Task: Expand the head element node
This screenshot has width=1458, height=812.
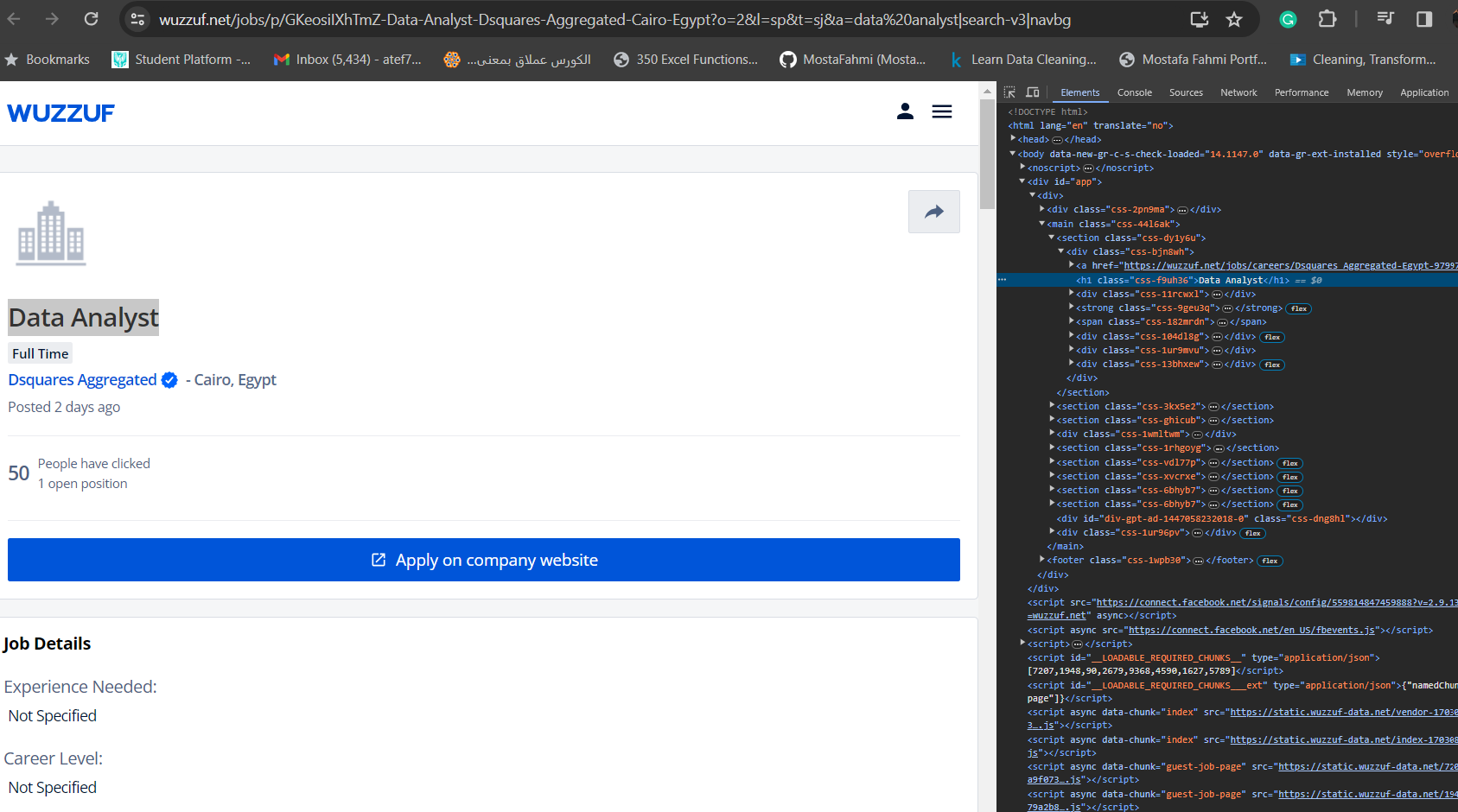Action: point(1013,139)
